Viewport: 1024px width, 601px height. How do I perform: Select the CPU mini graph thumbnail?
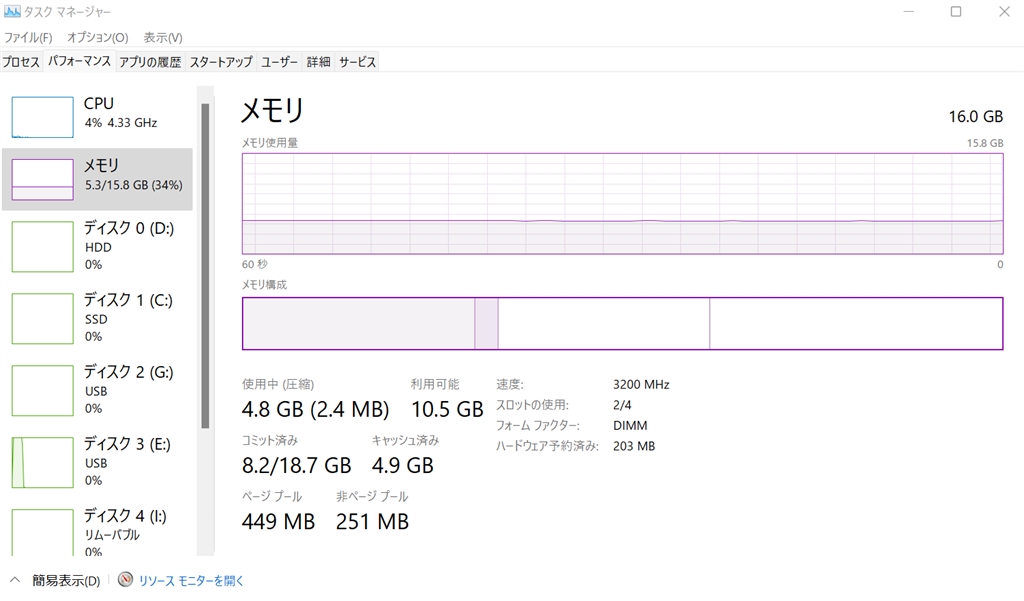click(x=42, y=117)
